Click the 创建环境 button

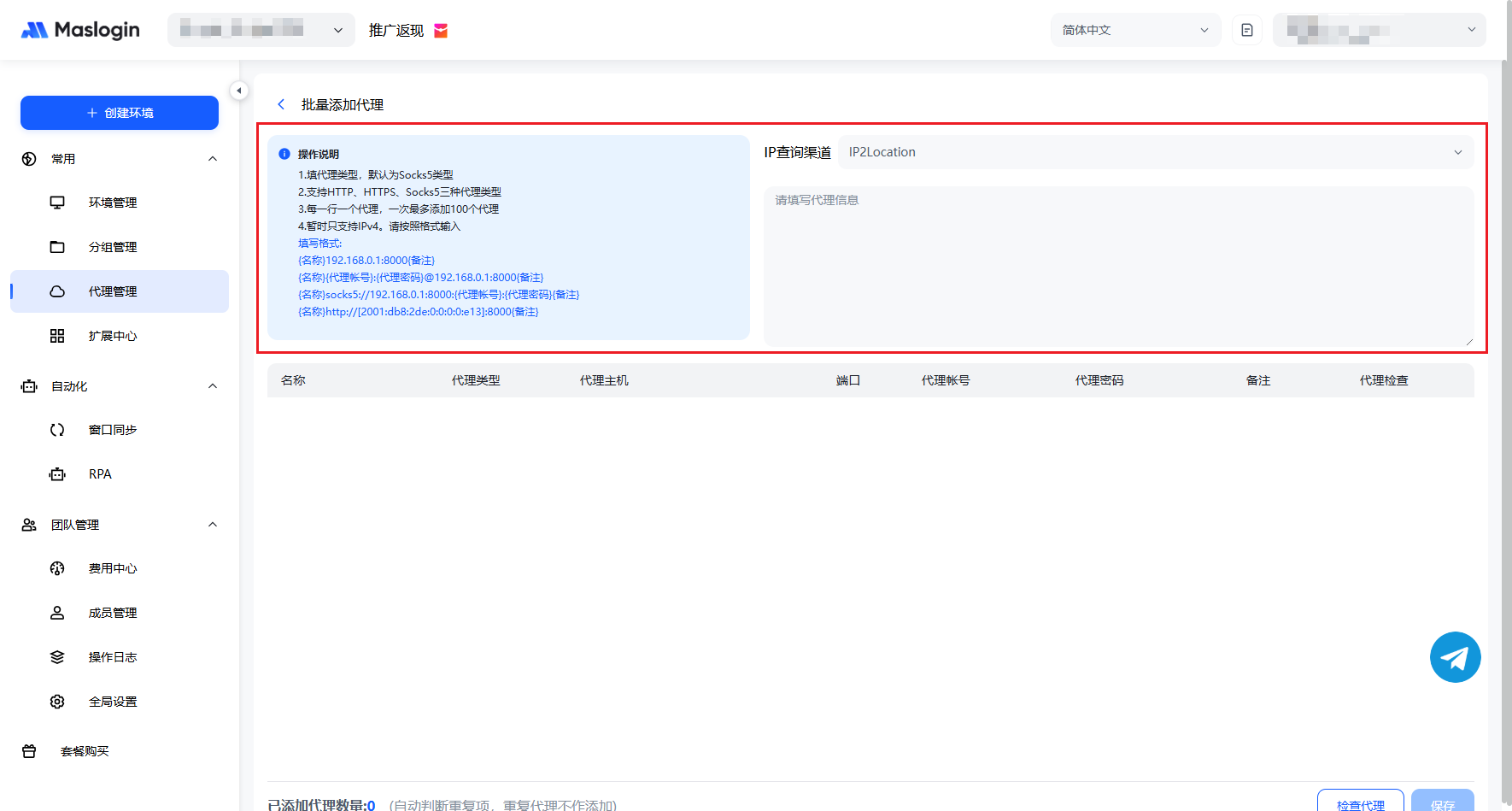(x=120, y=113)
